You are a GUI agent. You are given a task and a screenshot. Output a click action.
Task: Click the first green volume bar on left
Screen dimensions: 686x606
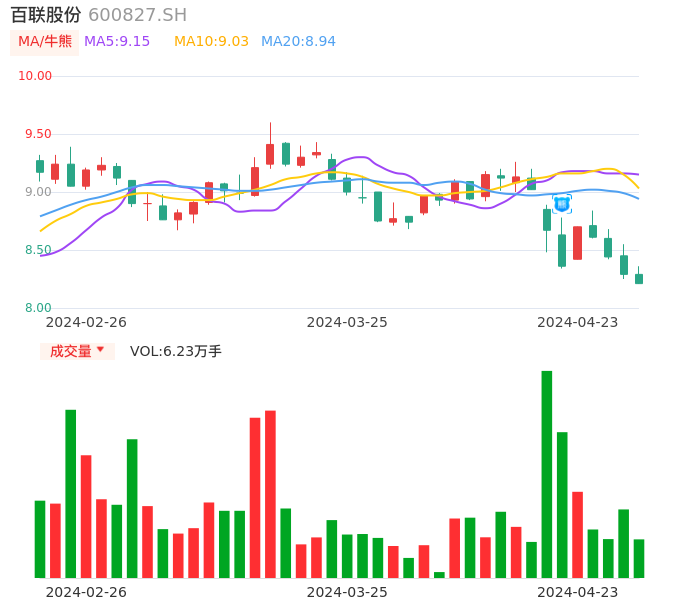(x=40, y=539)
